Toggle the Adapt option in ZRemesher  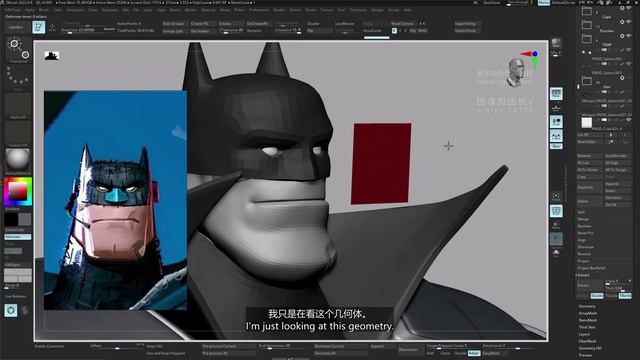473,353
